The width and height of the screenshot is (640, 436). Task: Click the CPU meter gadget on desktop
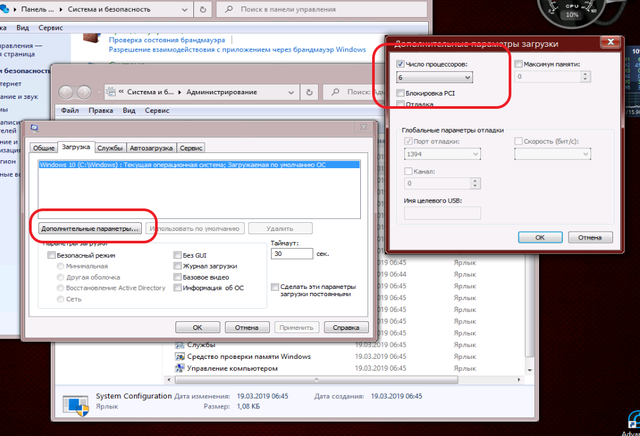pos(572,12)
